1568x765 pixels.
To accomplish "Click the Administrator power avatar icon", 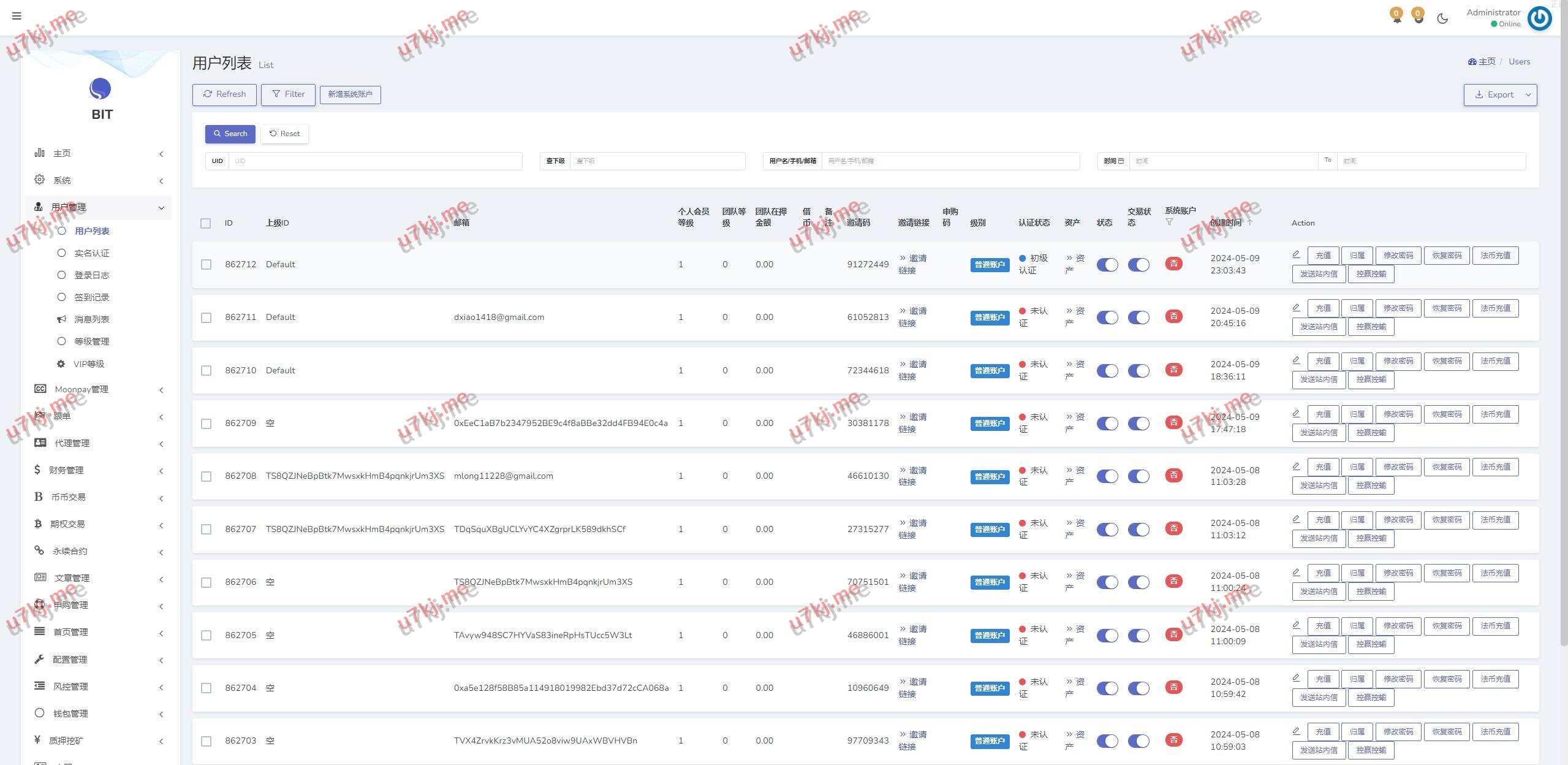I will 1539,18.
